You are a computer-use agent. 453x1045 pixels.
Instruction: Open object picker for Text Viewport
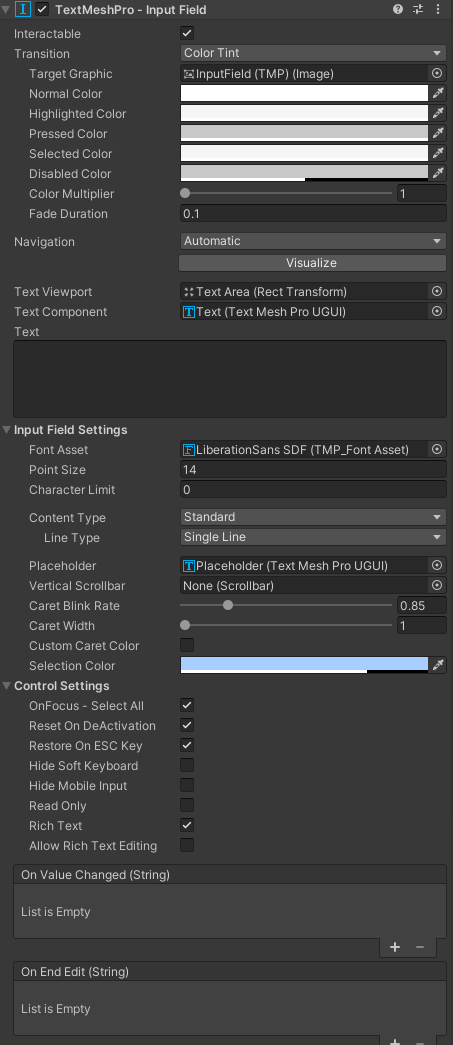437,292
